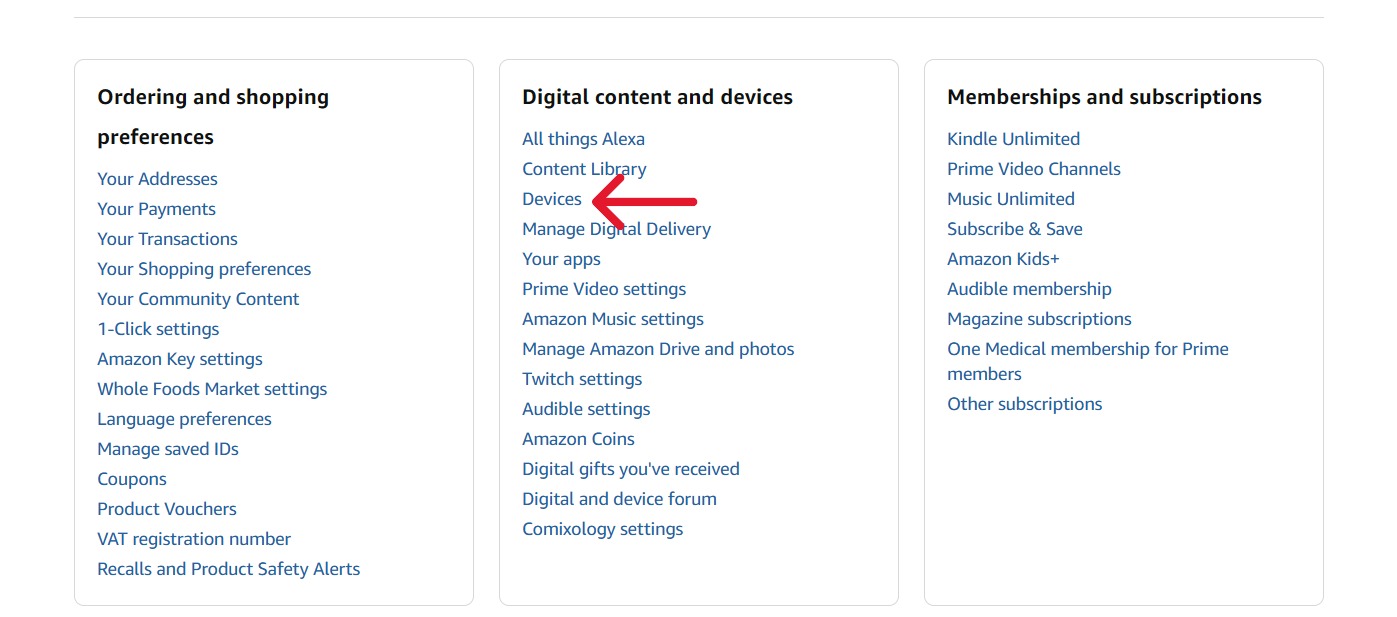This screenshot has width=1397, height=617.
Task: Open Recalls and Product Safety Alerts
Action: click(x=228, y=569)
